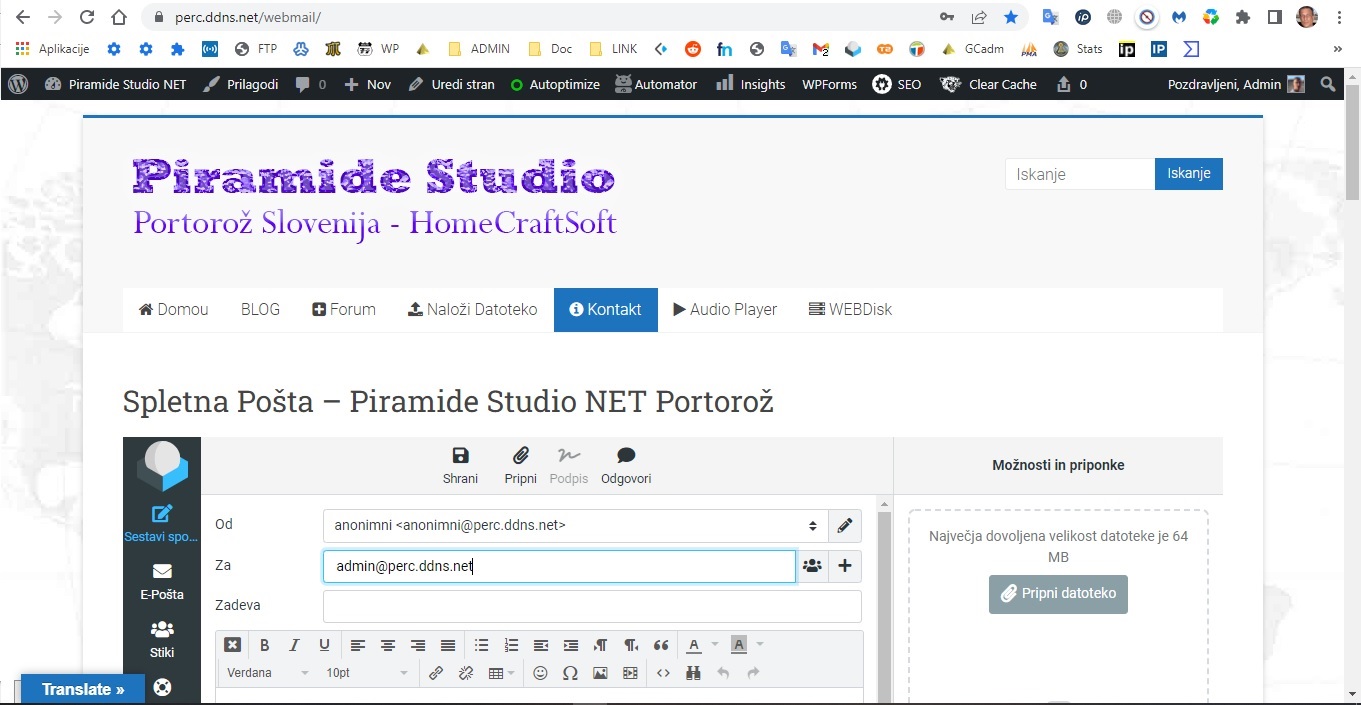Viewport: 1361px width, 705px height.
Task: Toggle the Chrome side panel
Action: click(x=1275, y=17)
